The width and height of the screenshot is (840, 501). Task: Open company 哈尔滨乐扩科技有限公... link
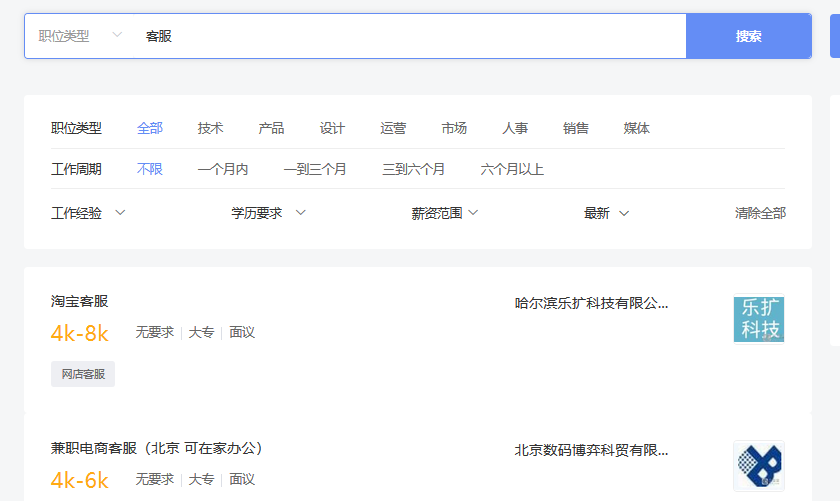coord(591,303)
